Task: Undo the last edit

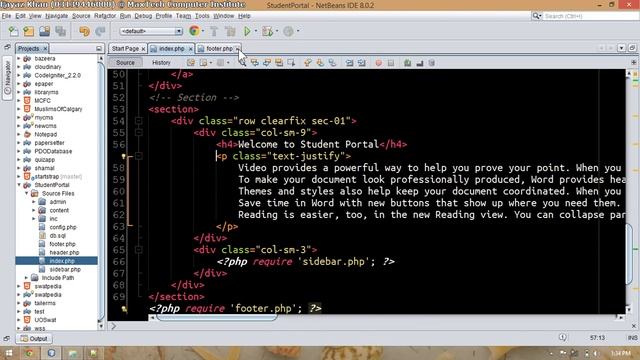Action: coord(84,31)
